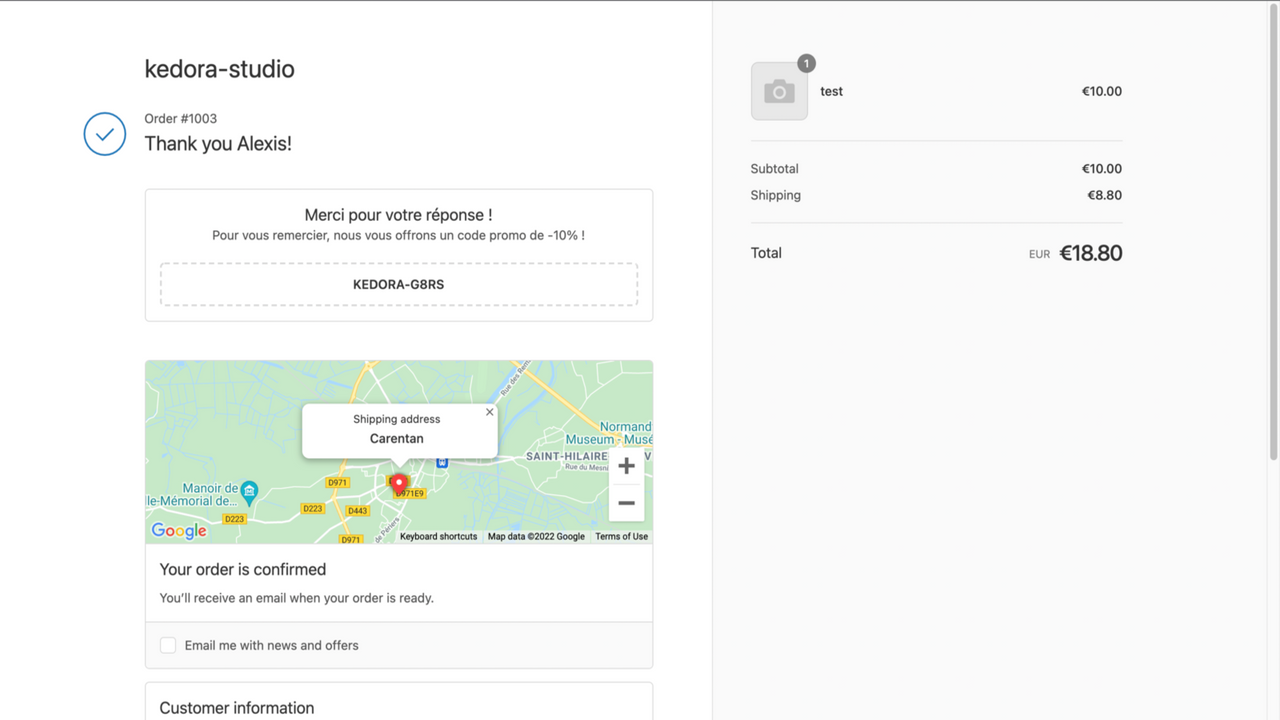Click the test product image placeholder
The image size is (1280, 720).
click(x=779, y=91)
